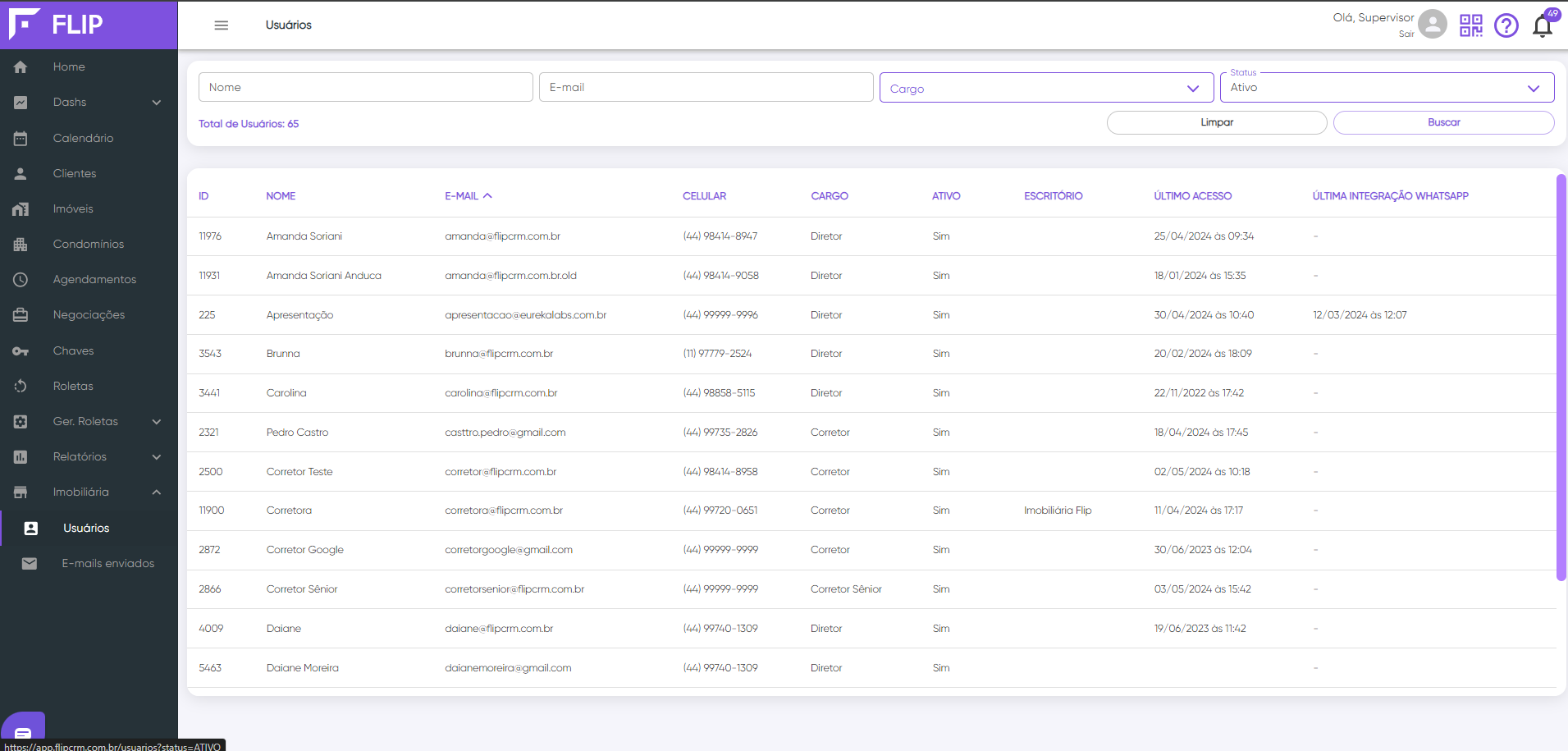
Task: Click the E-mails enviados envelope icon
Action: click(30, 564)
